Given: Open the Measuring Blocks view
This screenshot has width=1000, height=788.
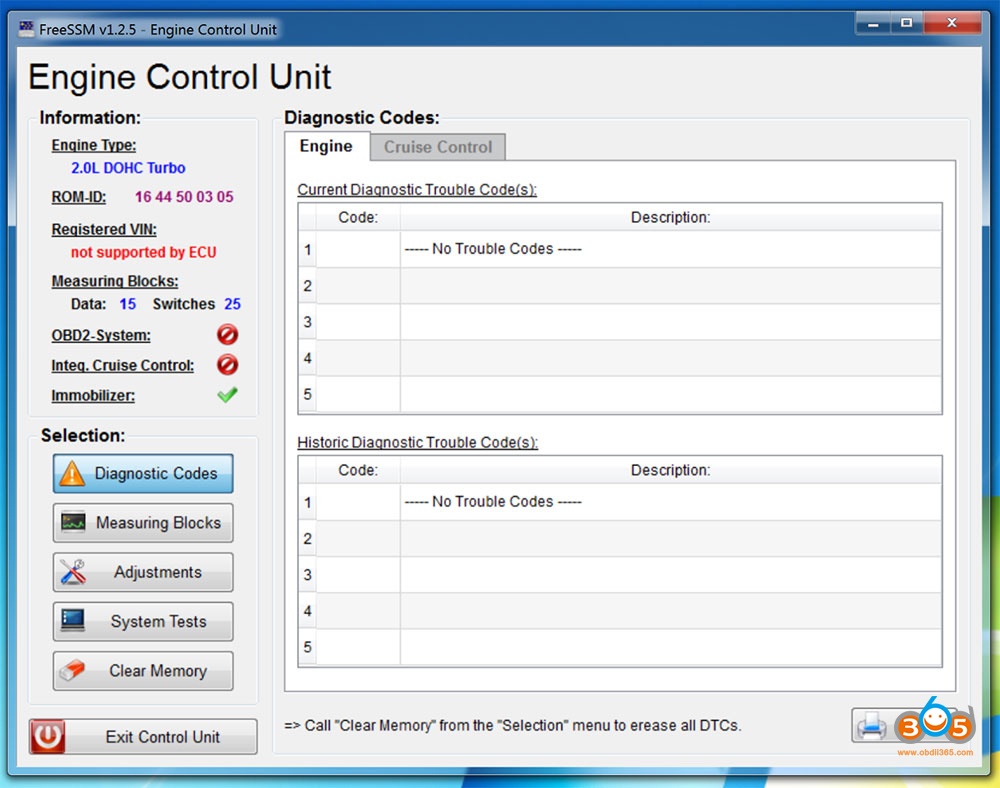Looking at the screenshot, I should click(143, 523).
